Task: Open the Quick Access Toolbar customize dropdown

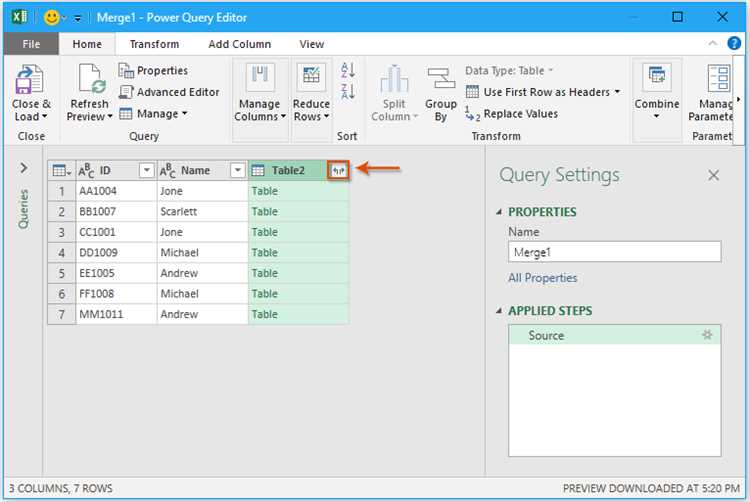Action: [x=77, y=19]
